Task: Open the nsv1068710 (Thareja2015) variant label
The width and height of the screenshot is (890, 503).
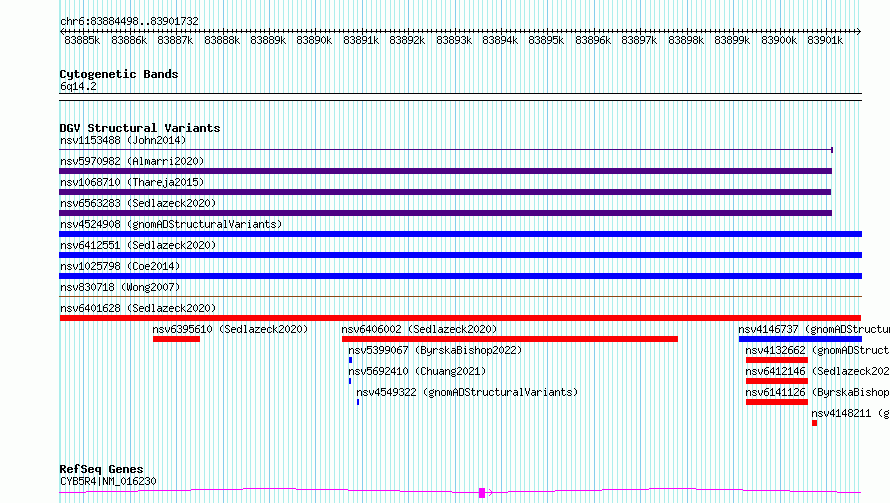Action: [132, 182]
